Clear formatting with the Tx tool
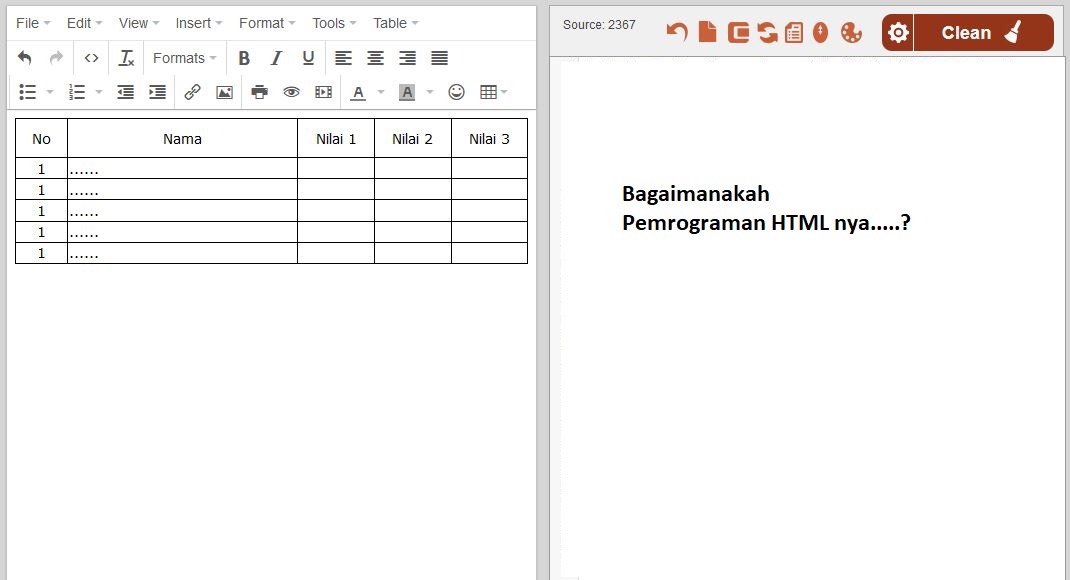Image resolution: width=1070 pixels, height=580 pixels. point(126,57)
